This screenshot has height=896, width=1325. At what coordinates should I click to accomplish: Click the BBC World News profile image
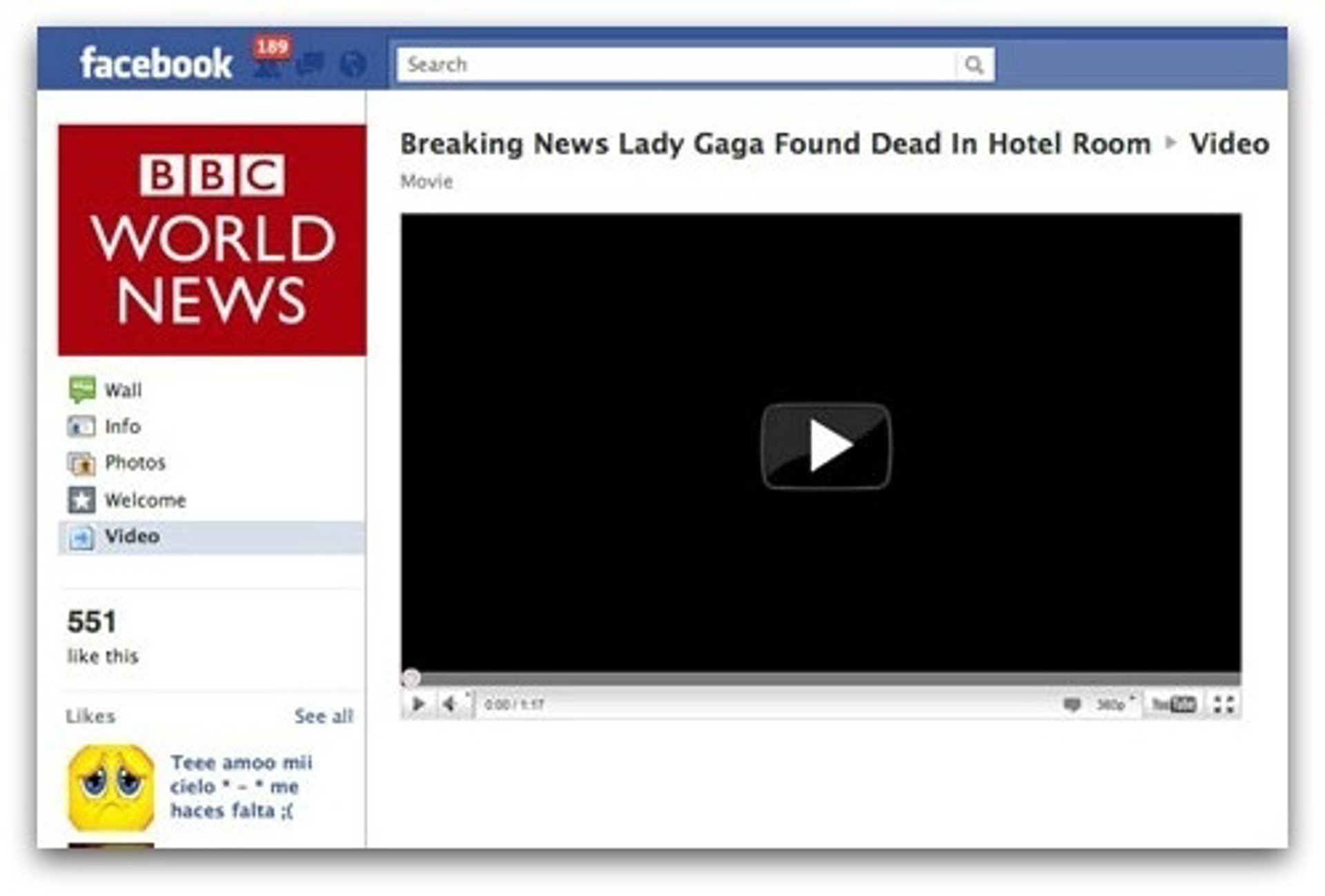[x=212, y=240]
